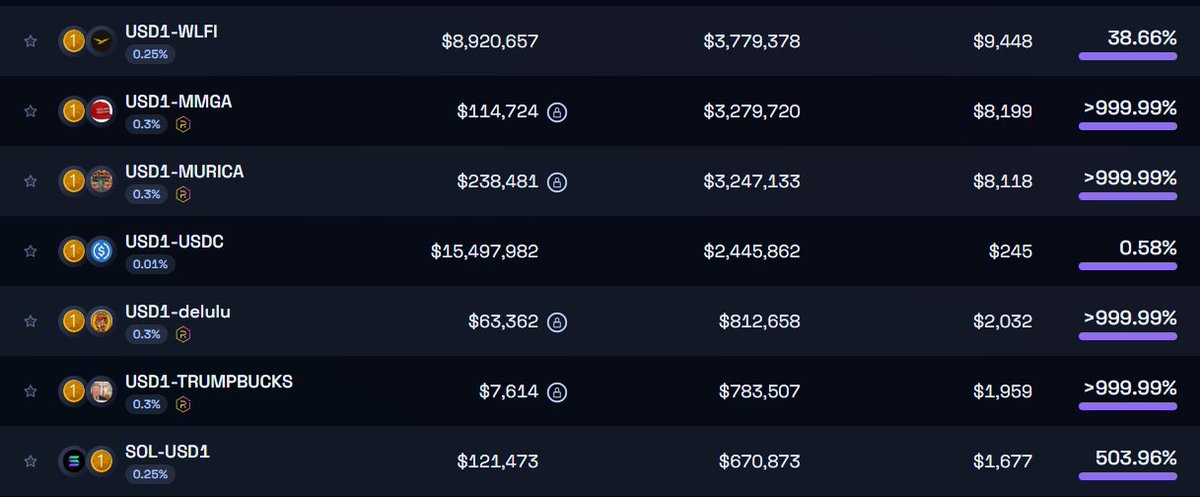
Task: Click the 38.66% APR bar
Action: [1128, 57]
